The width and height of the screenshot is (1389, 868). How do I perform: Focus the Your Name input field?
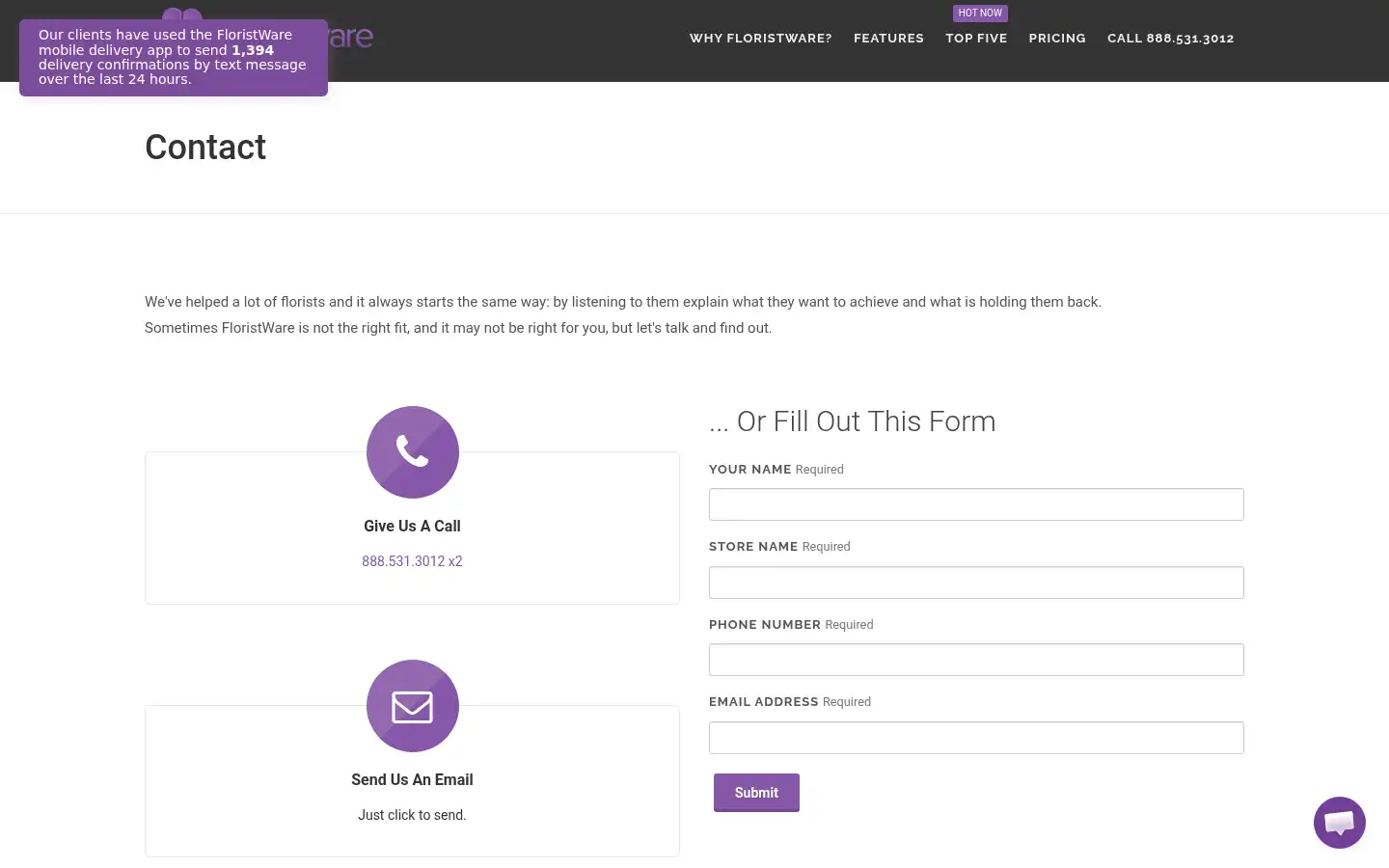pos(976,504)
